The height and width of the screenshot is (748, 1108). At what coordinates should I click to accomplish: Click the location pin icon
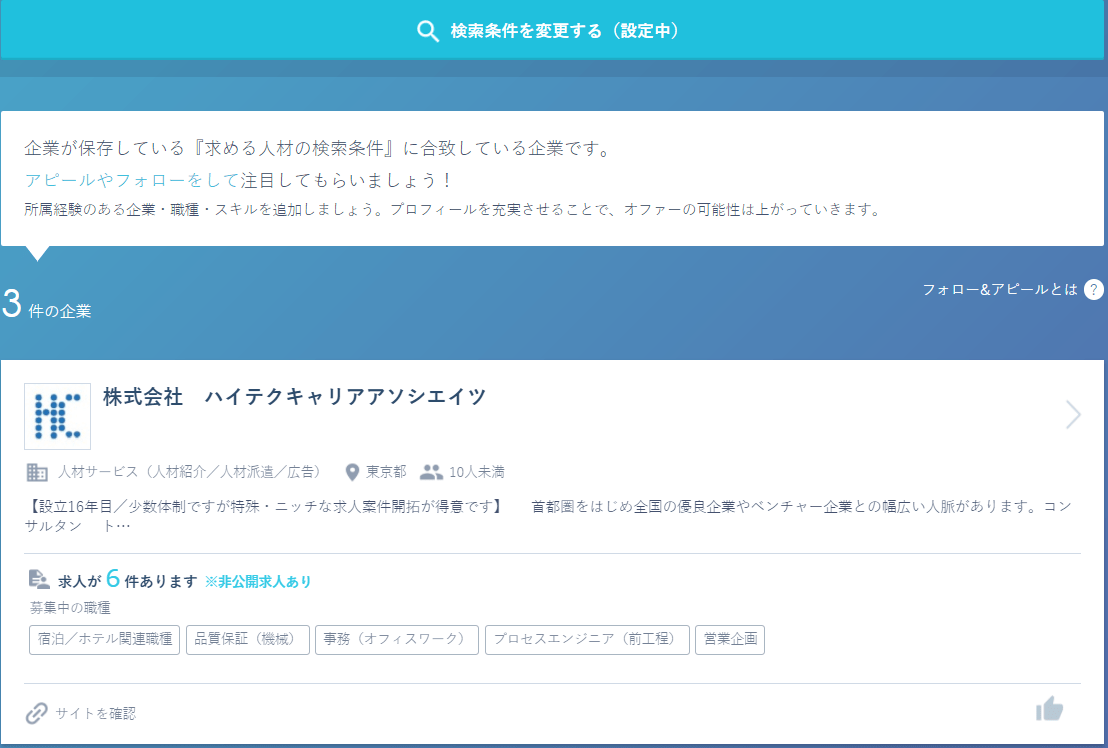pos(353,472)
